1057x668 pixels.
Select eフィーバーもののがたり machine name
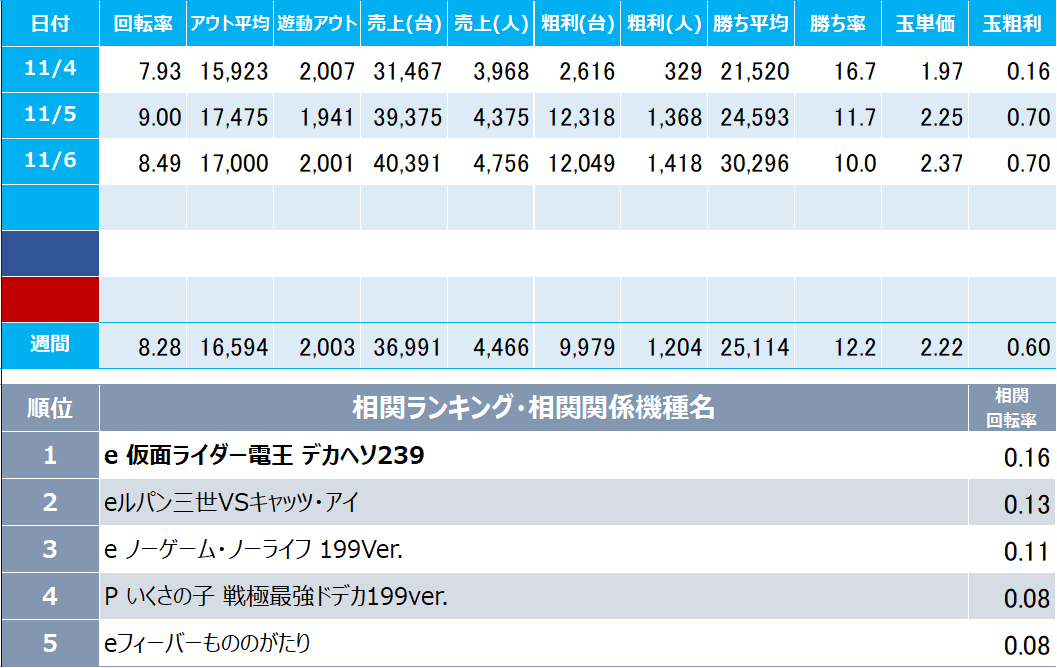click(214, 643)
